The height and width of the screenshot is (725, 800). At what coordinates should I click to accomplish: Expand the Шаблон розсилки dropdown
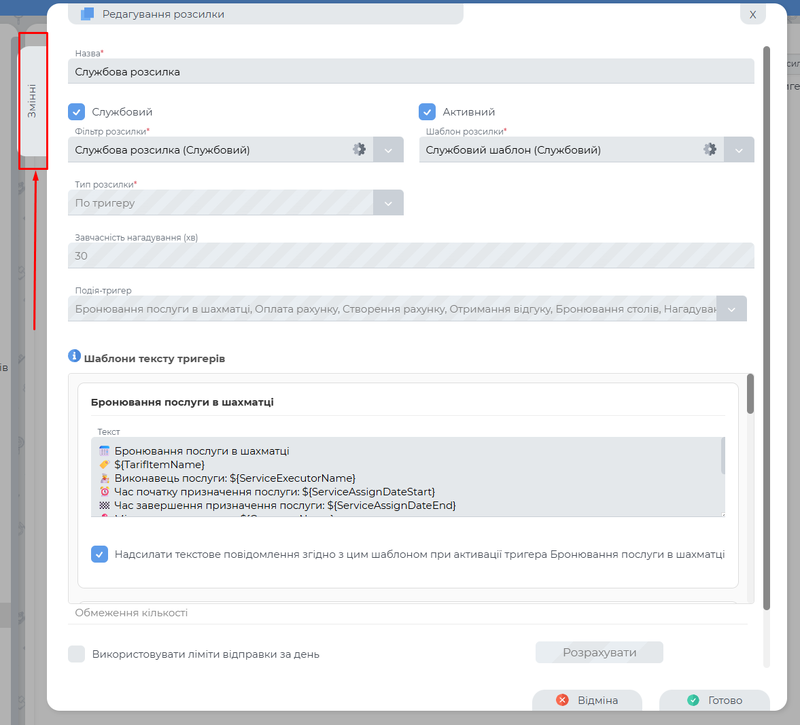pyautogui.click(x=737, y=149)
